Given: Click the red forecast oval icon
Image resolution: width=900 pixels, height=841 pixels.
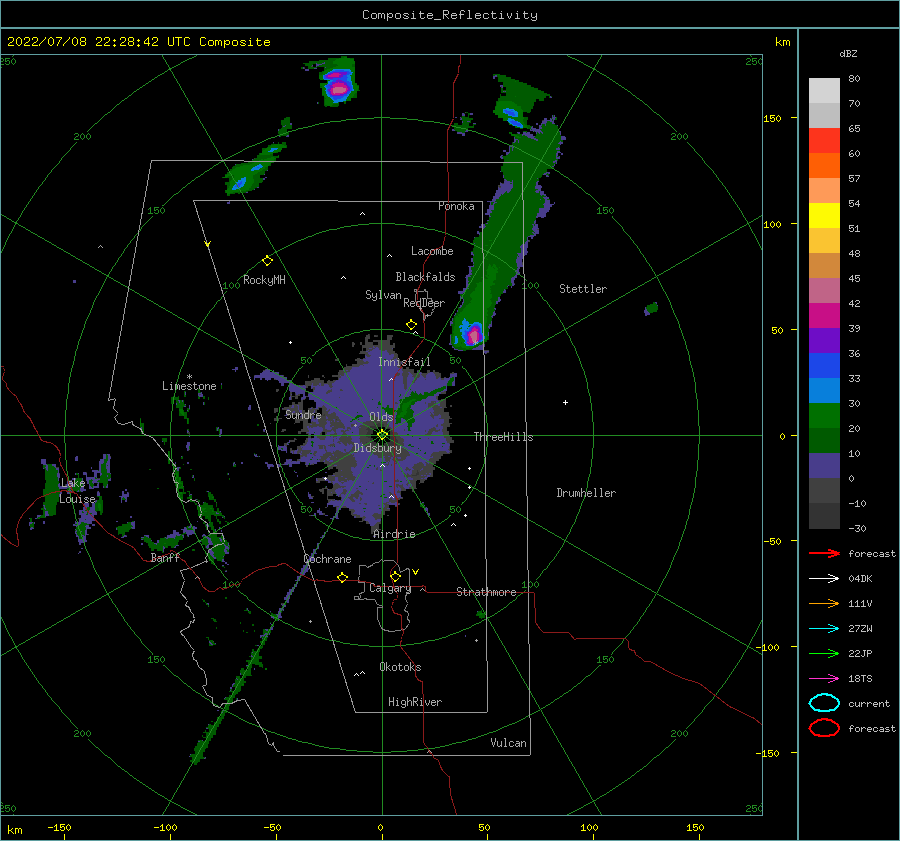Looking at the screenshot, I should [x=824, y=728].
